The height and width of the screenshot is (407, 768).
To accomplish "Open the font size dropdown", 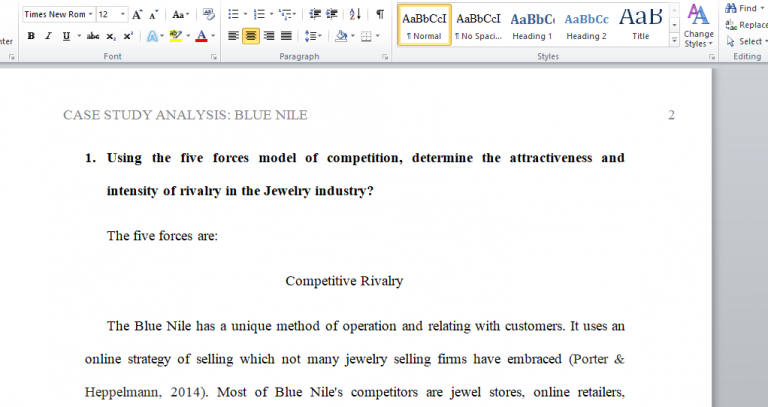I will (x=123, y=15).
